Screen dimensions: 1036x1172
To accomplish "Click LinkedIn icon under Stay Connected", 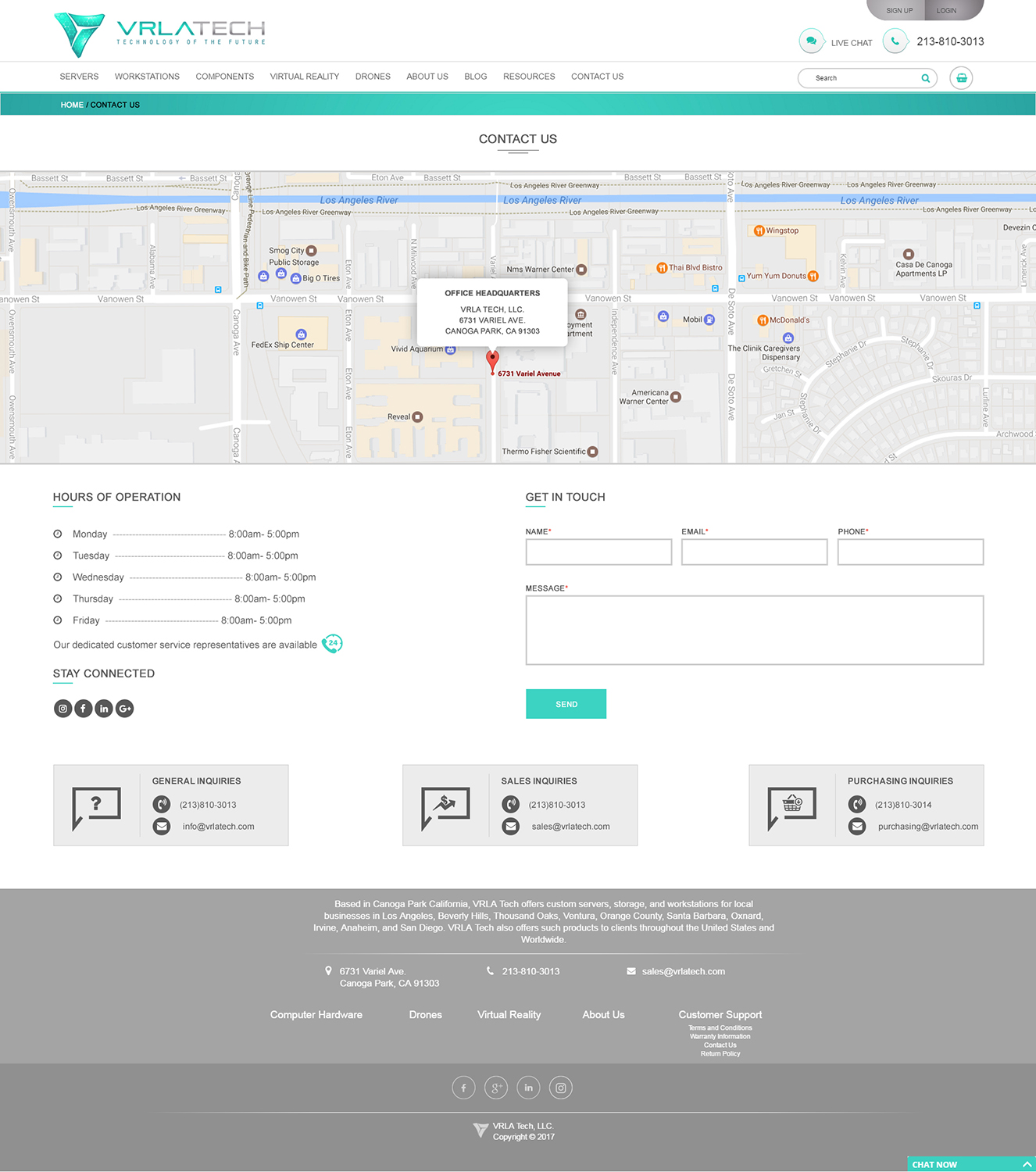I will pyautogui.click(x=104, y=709).
